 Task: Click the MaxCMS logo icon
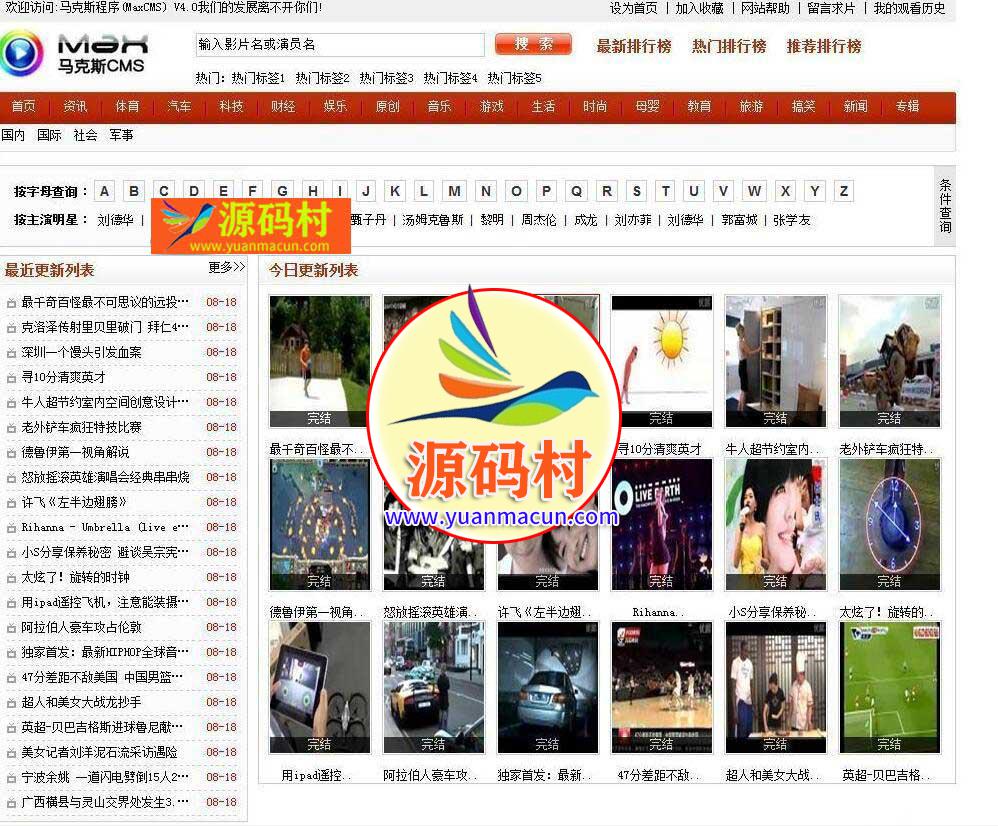pos(22,53)
